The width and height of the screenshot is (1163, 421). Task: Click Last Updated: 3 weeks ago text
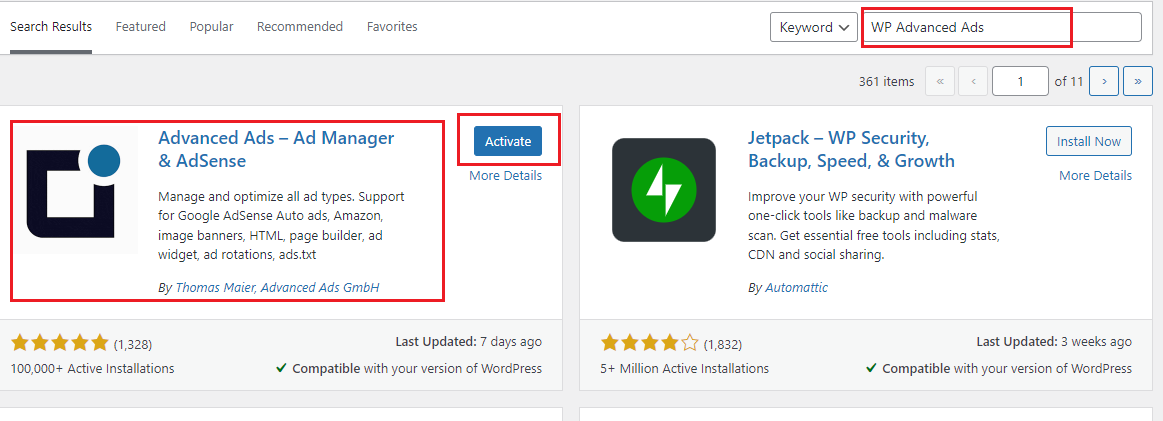(x=1054, y=342)
